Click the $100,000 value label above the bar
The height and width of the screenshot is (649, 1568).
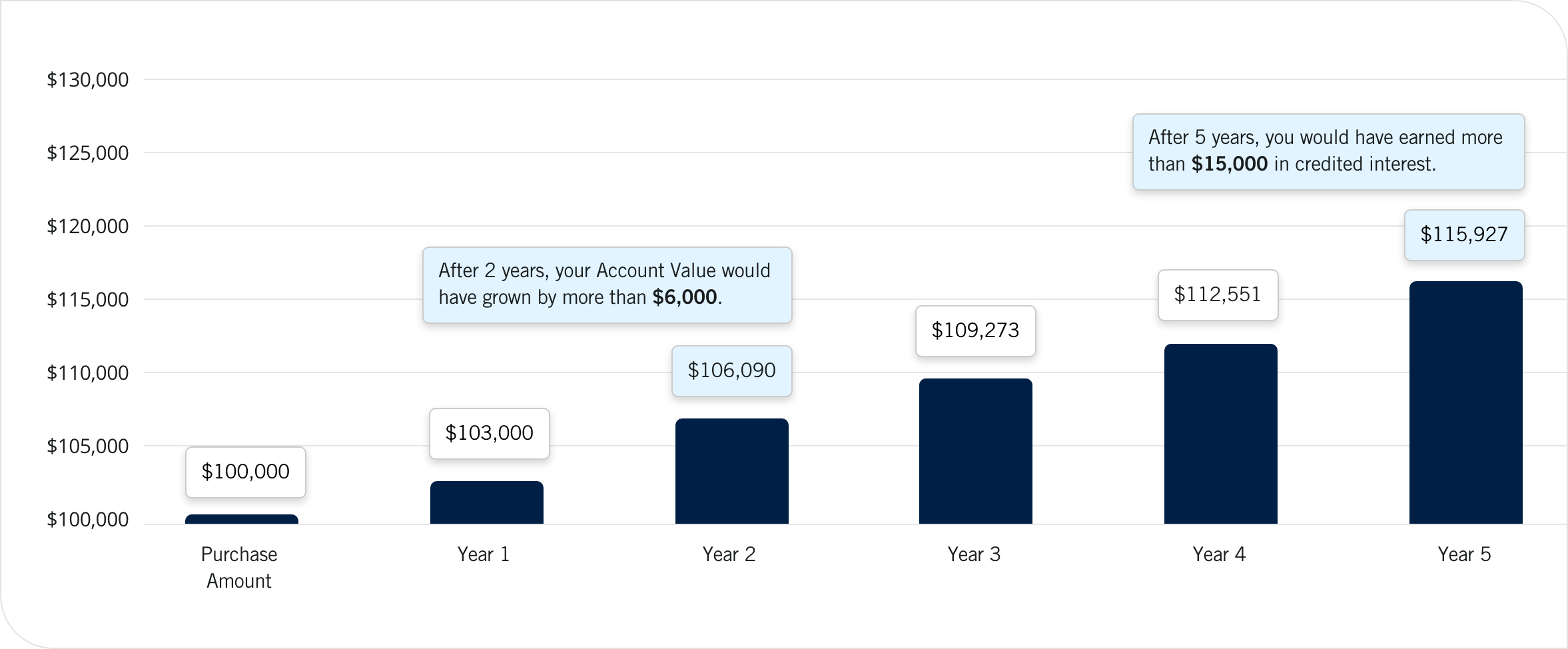click(x=245, y=472)
